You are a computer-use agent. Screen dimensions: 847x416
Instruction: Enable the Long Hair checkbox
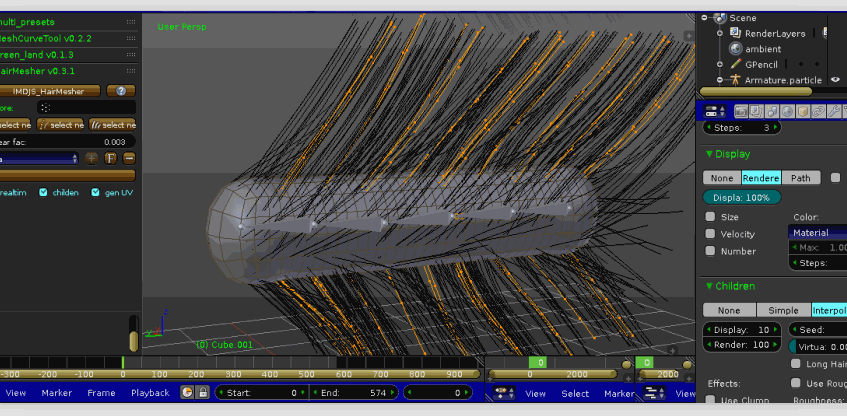point(795,364)
